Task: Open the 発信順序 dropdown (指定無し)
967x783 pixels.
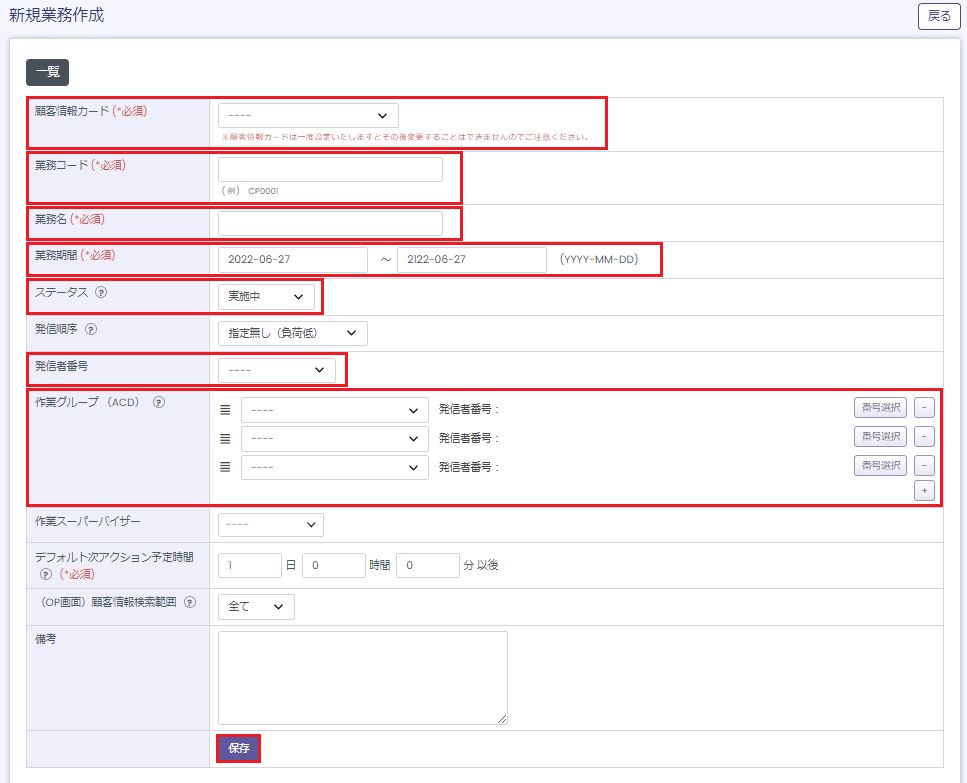Action: (292, 333)
